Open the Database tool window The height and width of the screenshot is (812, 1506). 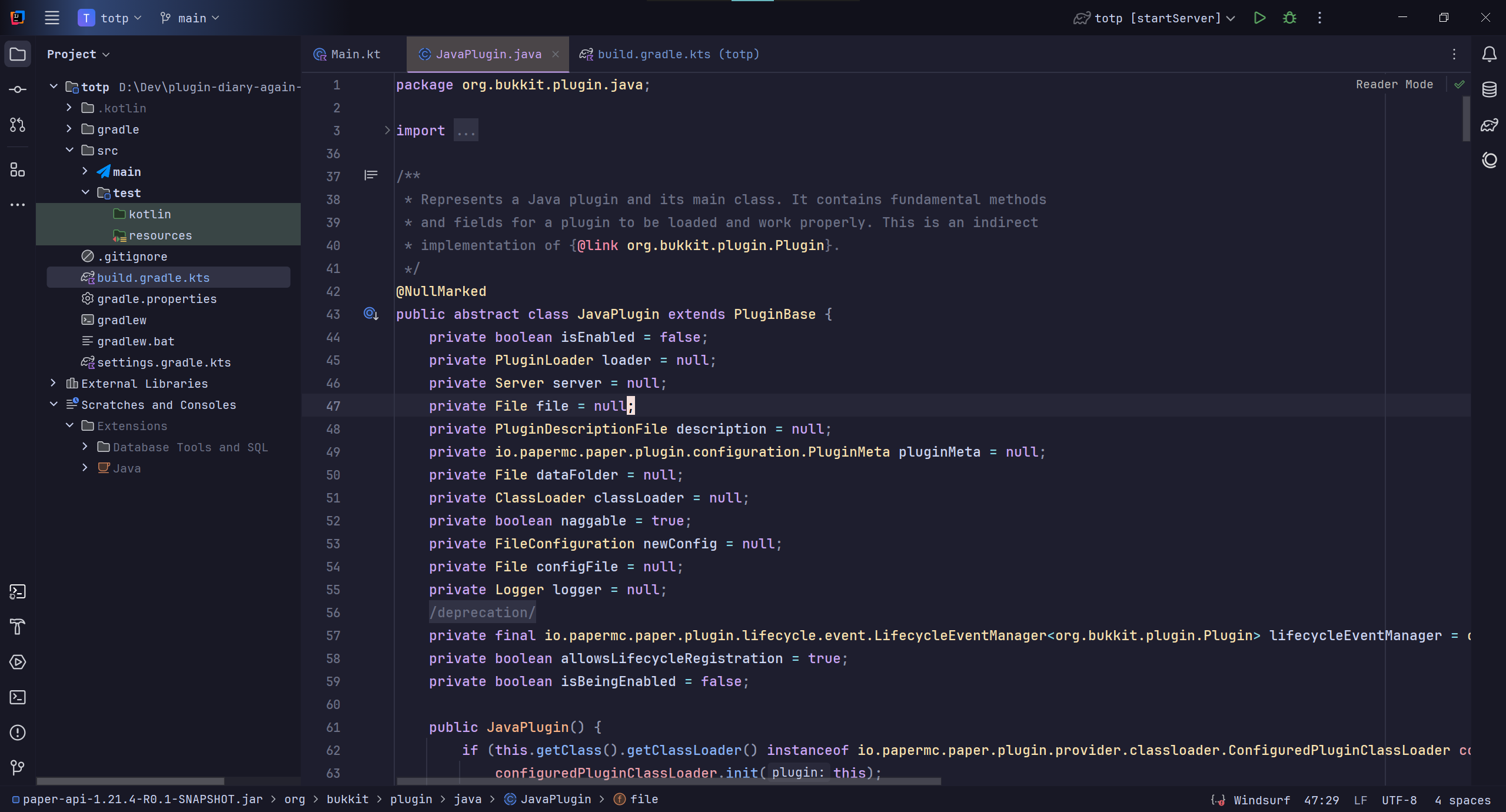1489,89
